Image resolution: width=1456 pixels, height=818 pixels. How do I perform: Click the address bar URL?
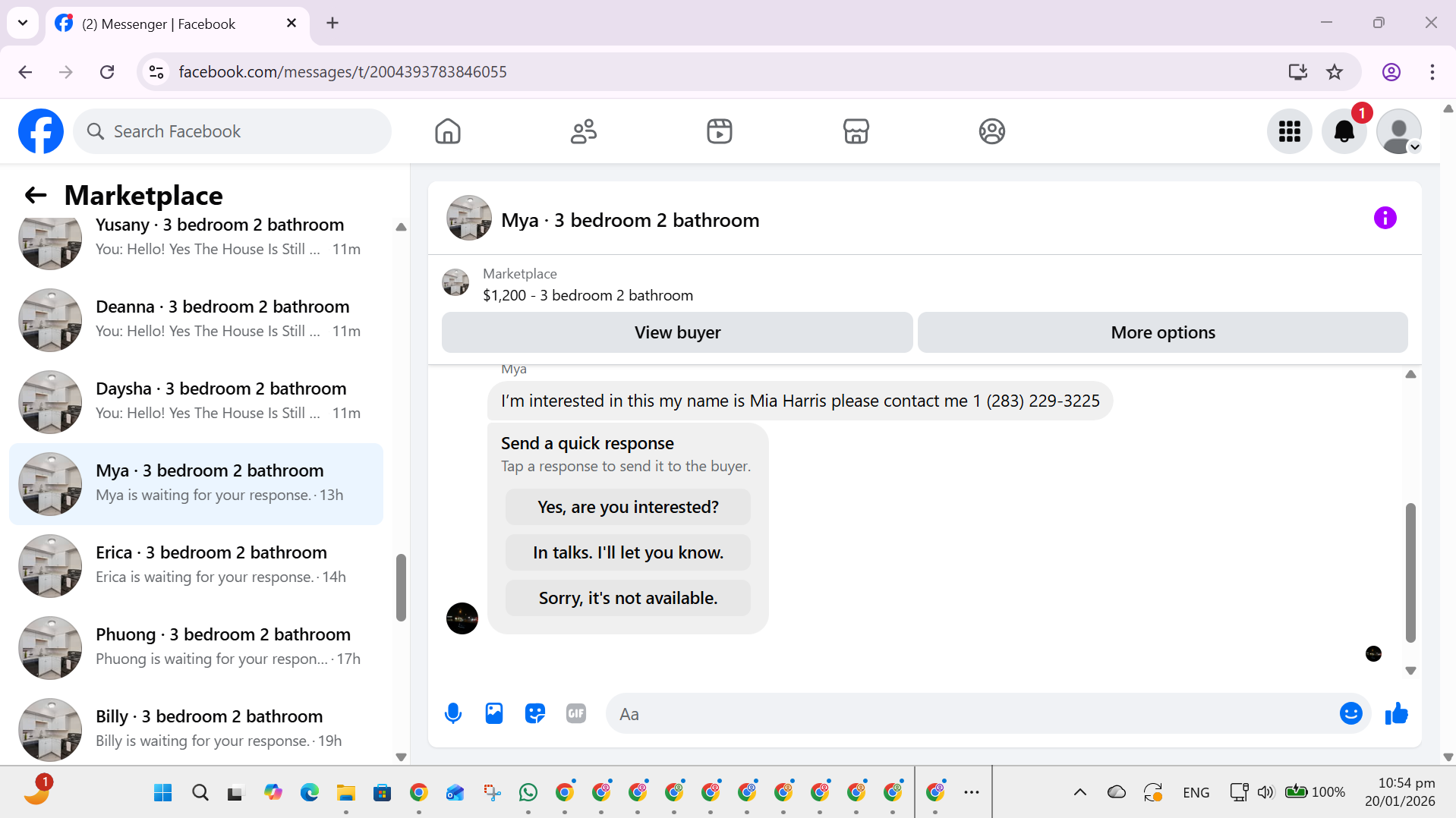(x=342, y=72)
